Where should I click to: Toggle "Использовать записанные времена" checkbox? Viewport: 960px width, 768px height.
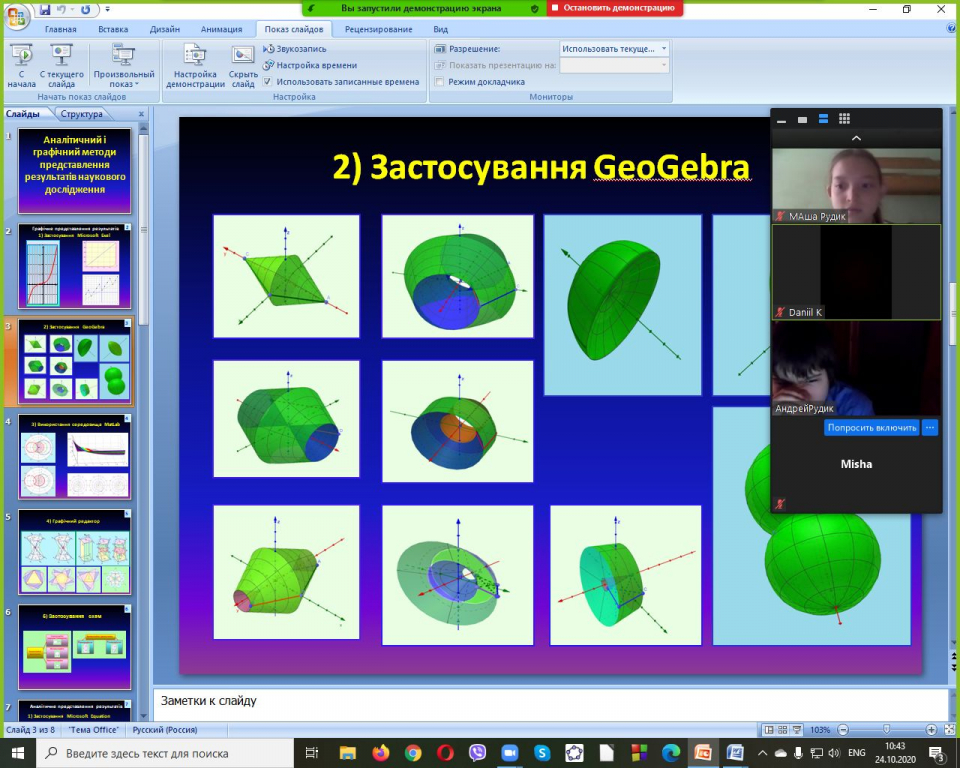point(268,81)
